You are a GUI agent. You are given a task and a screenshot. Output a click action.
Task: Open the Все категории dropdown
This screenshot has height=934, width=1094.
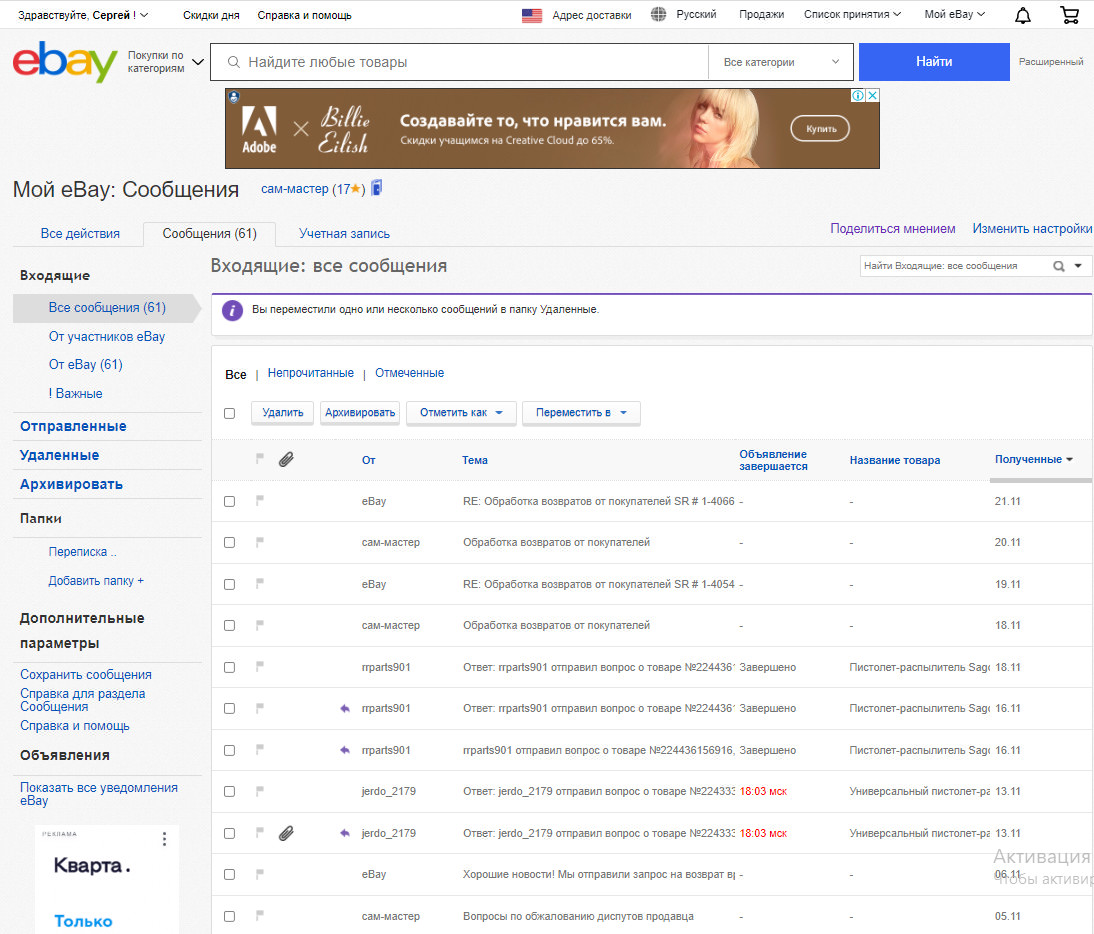(781, 62)
